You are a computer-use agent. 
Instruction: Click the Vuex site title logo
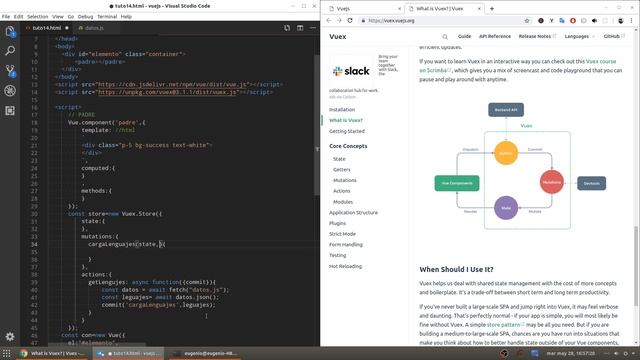tap(338, 37)
